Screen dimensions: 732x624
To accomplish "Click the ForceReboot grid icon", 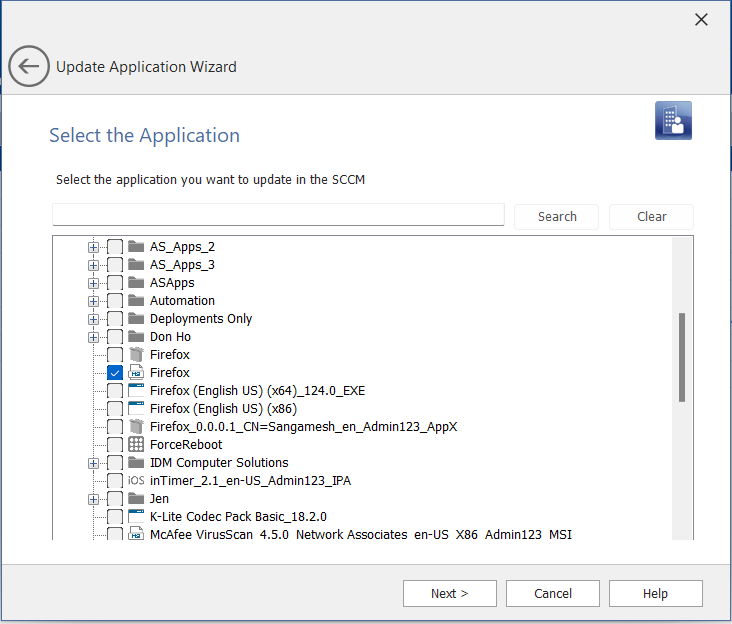I will coord(136,445).
